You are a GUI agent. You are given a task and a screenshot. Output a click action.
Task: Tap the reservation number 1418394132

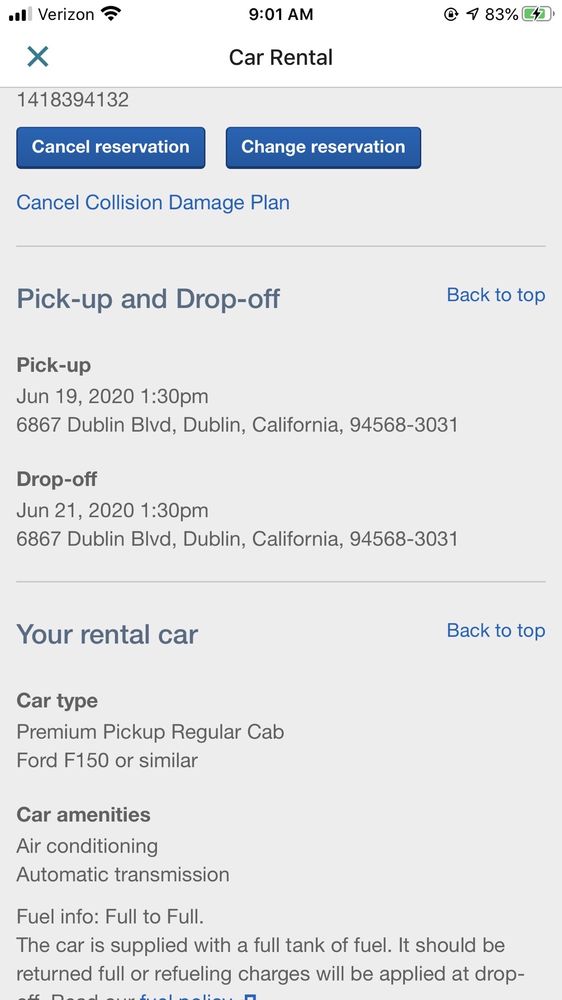(73, 99)
